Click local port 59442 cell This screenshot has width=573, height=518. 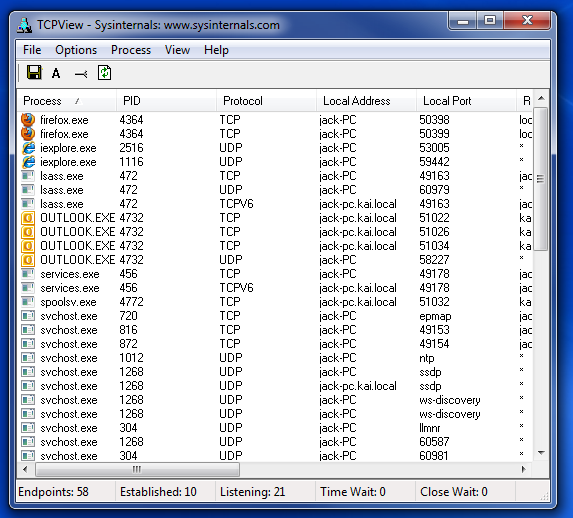[434, 162]
